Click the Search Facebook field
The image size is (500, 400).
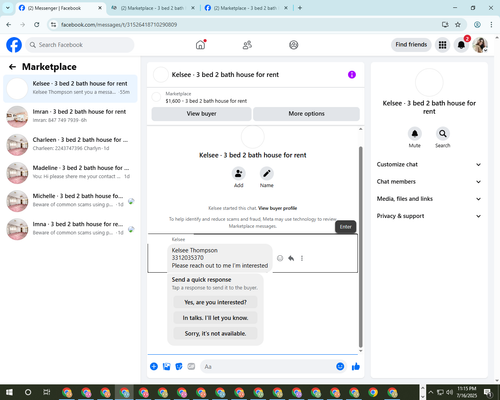pos(80,45)
